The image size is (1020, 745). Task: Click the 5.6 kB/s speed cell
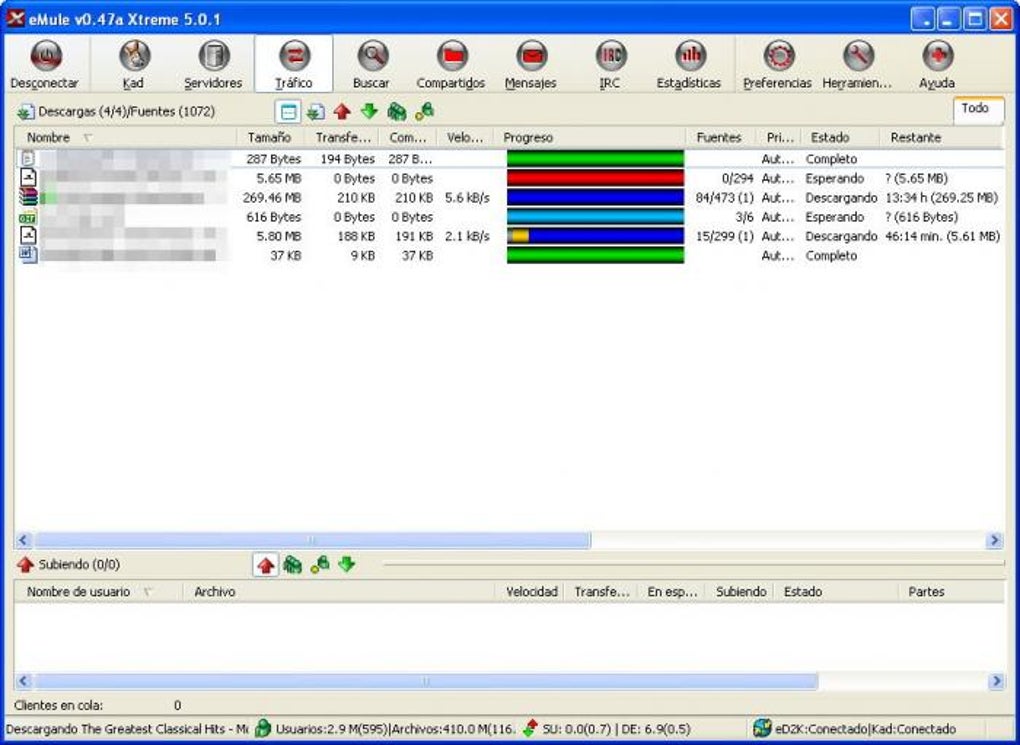[x=467, y=198]
